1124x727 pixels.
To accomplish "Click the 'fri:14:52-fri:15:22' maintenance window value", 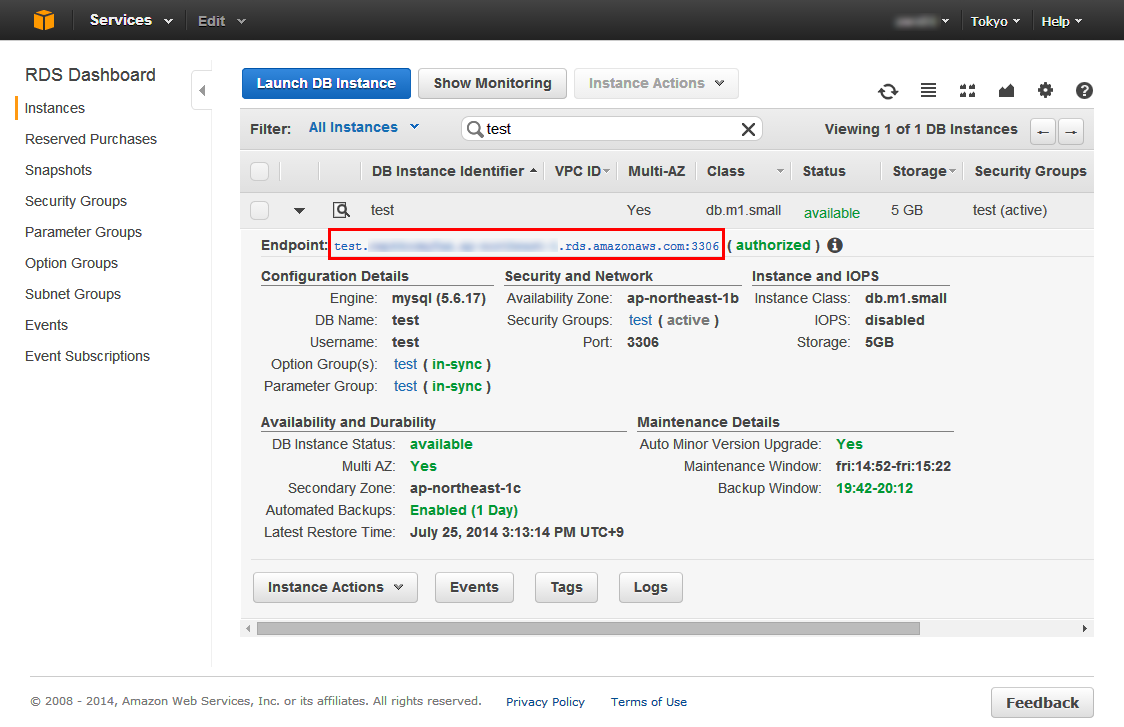I will pos(893,467).
